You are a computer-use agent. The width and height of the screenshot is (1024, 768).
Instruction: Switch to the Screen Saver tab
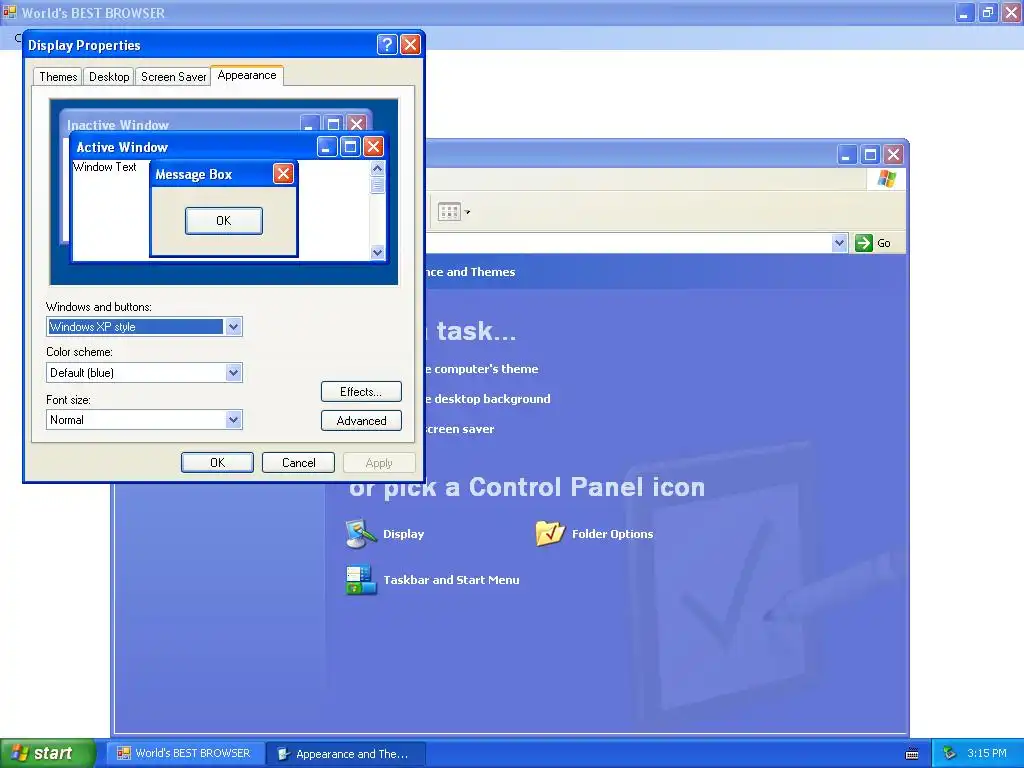(173, 76)
